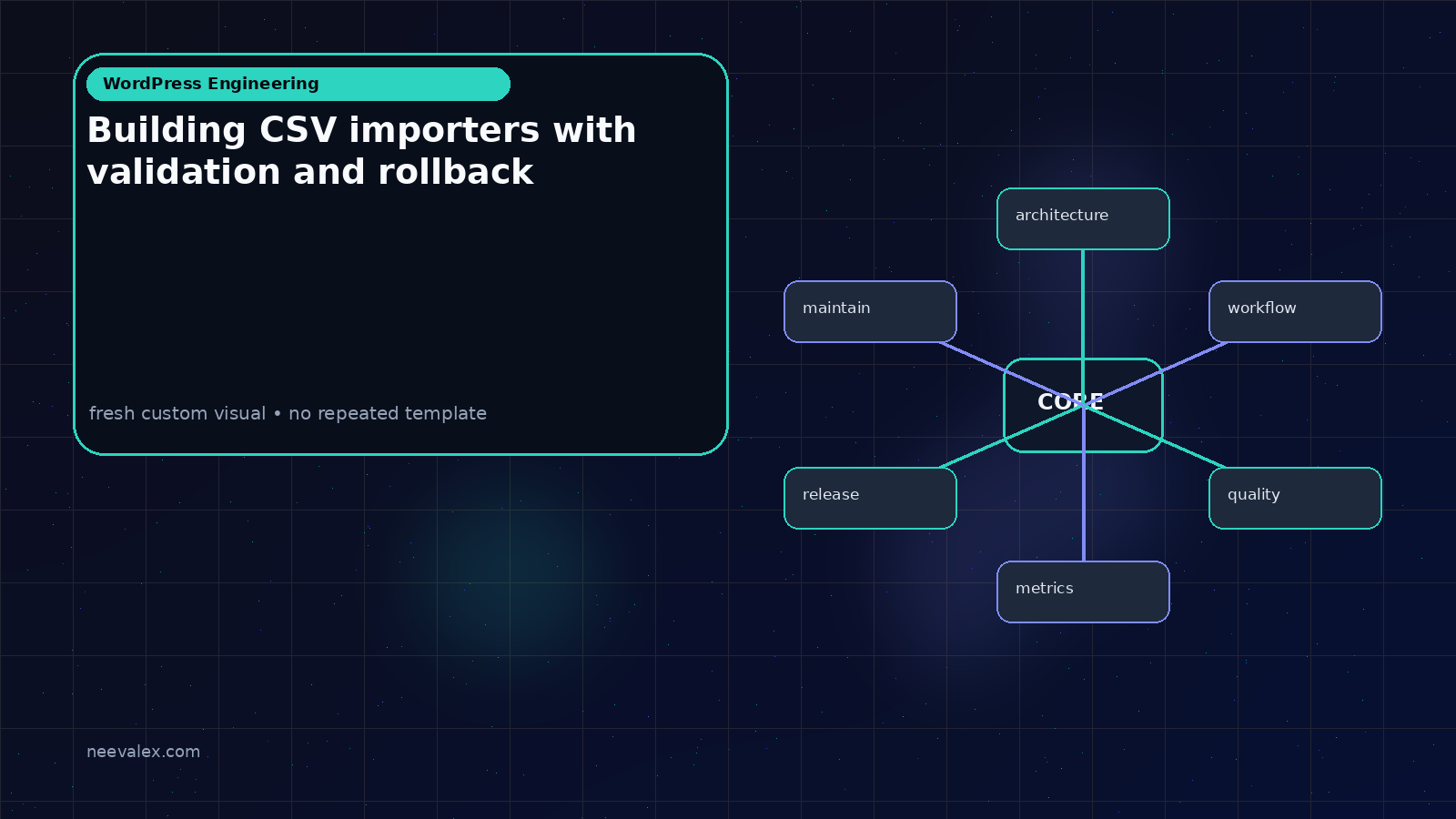
Task: Click the 'fresh custom visual' subtitle text
Action: [288, 413]
